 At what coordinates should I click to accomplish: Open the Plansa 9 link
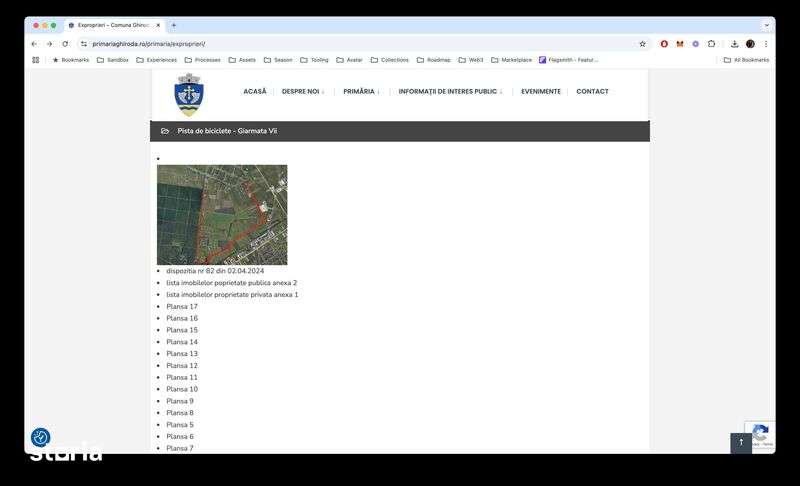180,401
